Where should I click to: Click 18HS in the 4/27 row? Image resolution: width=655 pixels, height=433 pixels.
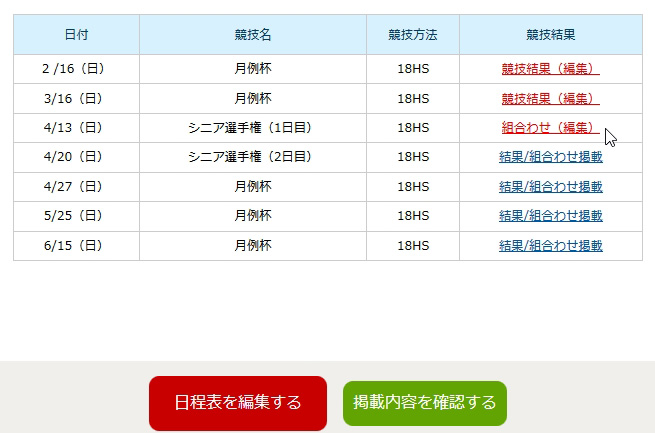(x=413, y=187)
